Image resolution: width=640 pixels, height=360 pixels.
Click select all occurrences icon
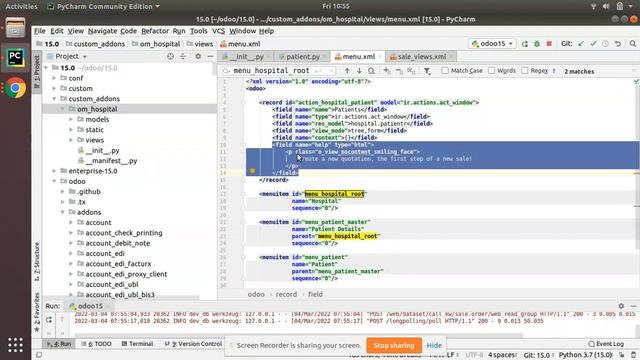click(411, 71)
